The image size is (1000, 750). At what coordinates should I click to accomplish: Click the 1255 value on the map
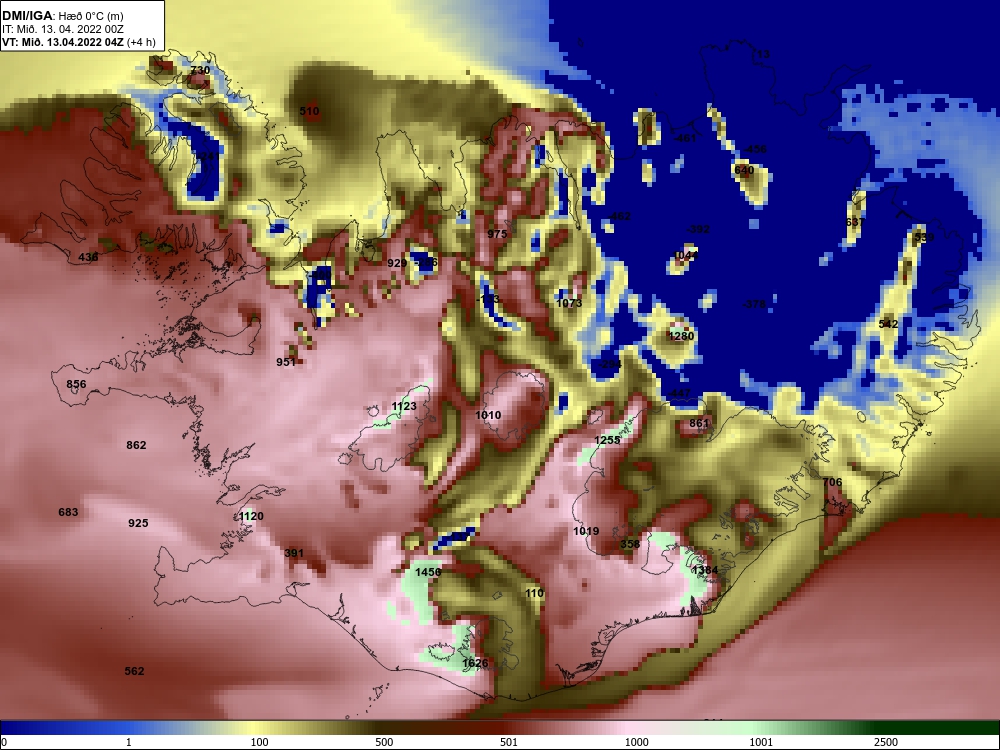click(x=607, y=440)
